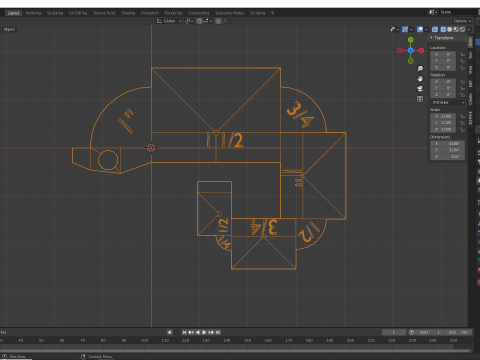Click the Scene name field
The width and height of the screenshot is (480, 360).
click(458, 12)
